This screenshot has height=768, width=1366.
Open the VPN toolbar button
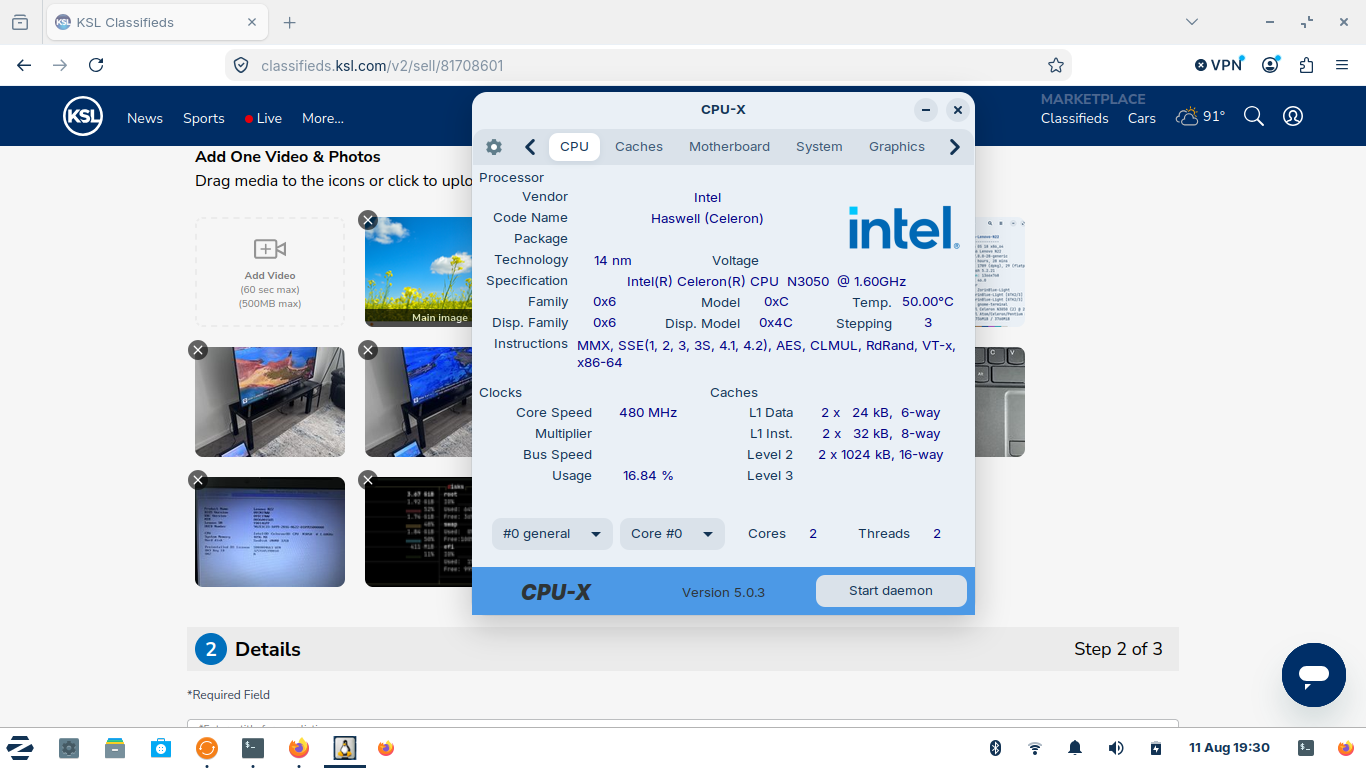1219,65
